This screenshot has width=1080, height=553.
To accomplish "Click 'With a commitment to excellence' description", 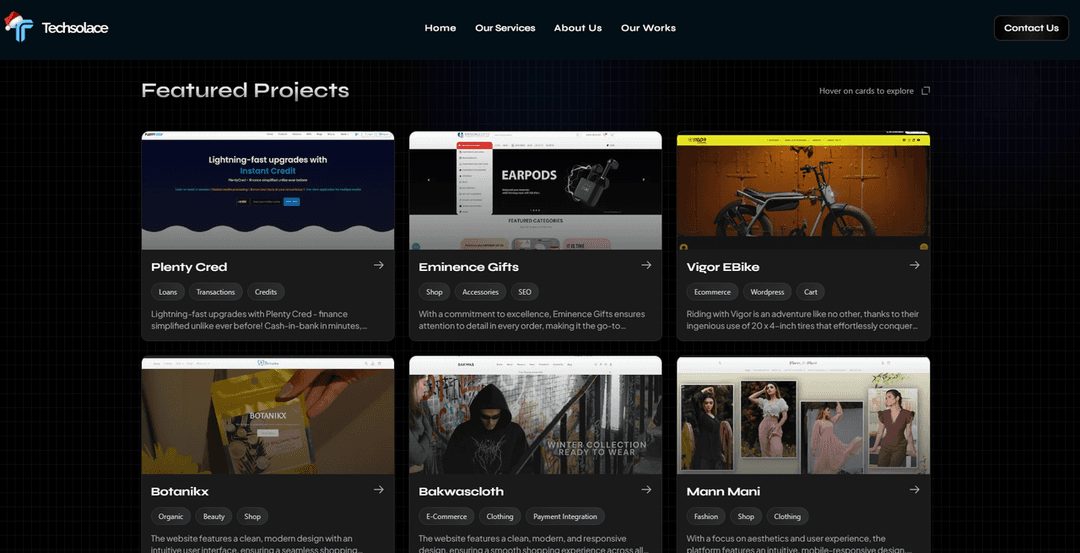I will click(x=532, y=320).
